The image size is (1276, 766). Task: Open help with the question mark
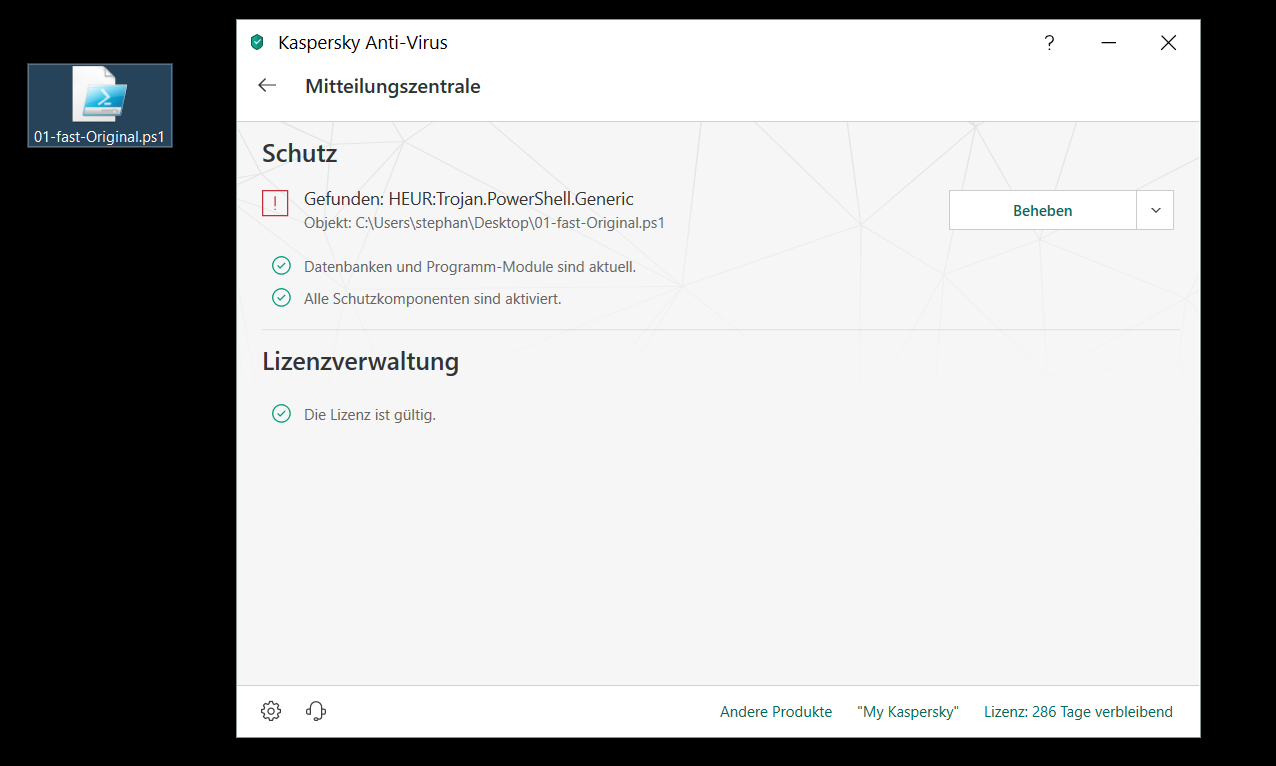tap(1049, 43)
